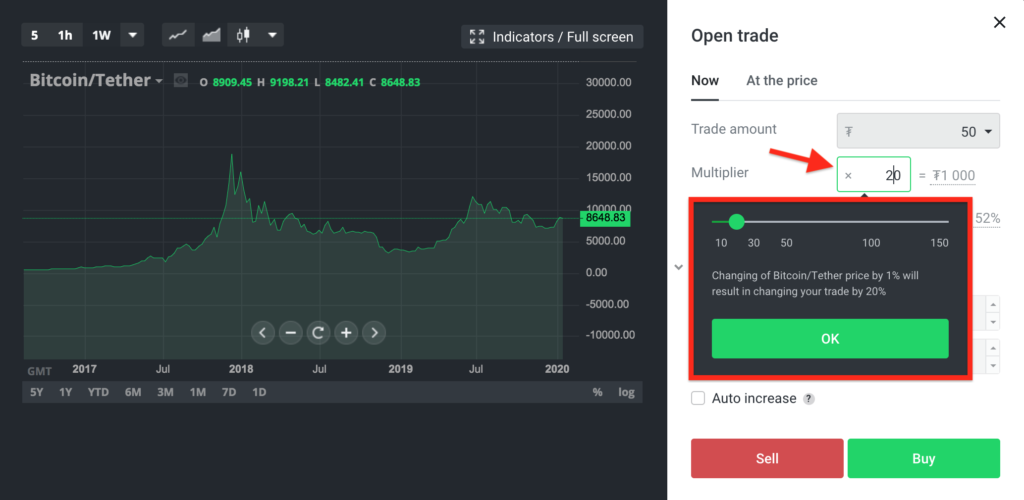Select the 1W timeframe button
Viewport: 1024px width, 500px height.
101,35
